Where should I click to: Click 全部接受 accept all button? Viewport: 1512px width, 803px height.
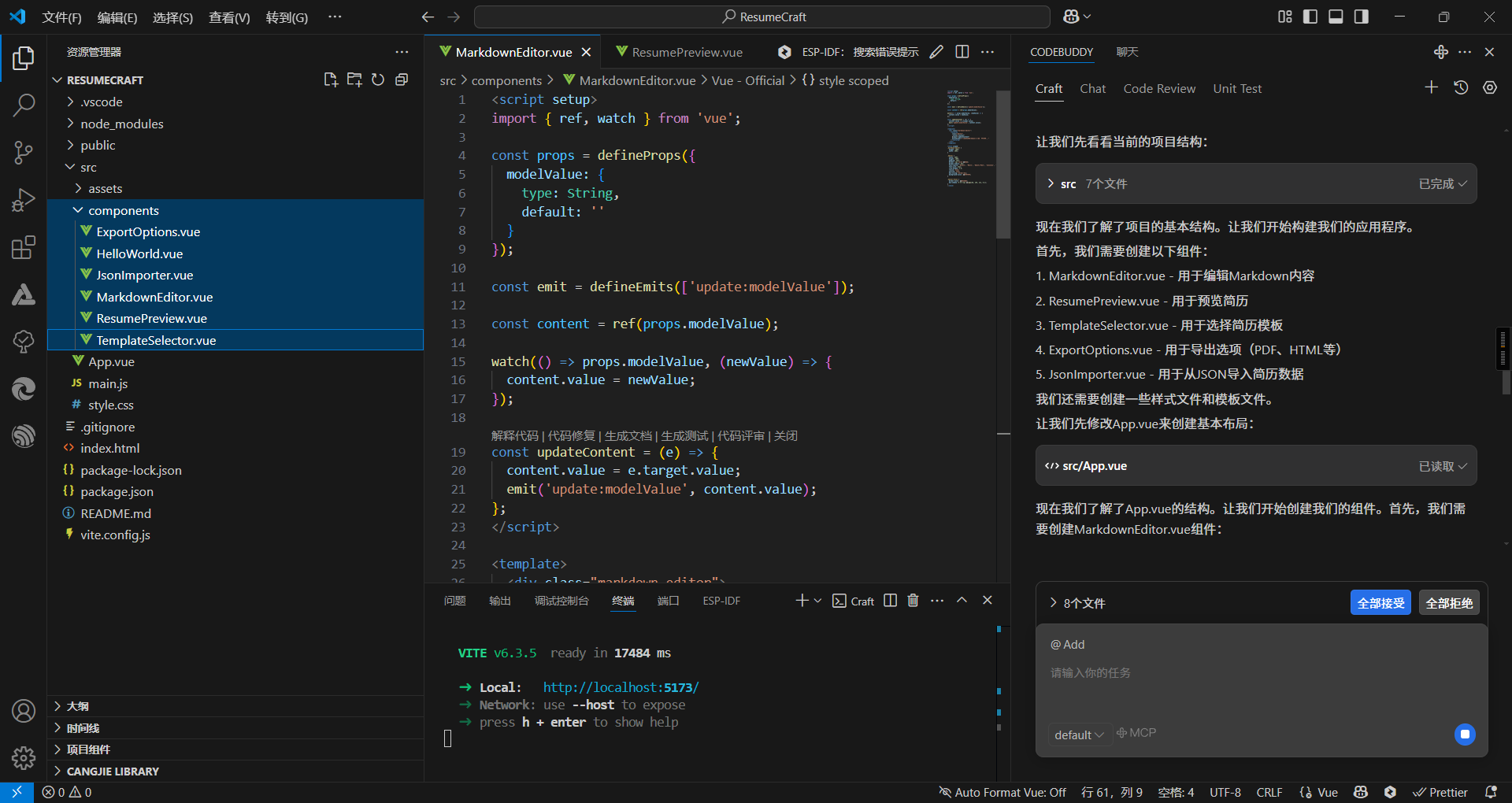coord(1380,602)
